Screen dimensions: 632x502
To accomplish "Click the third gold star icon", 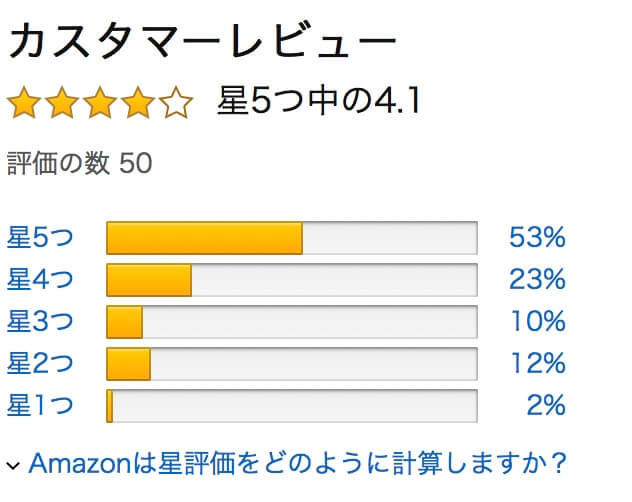I will 100,102.
